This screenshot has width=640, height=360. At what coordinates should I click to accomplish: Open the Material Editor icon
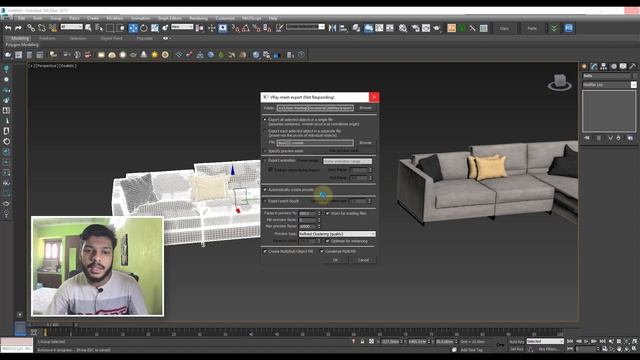[x=403, y=28]
